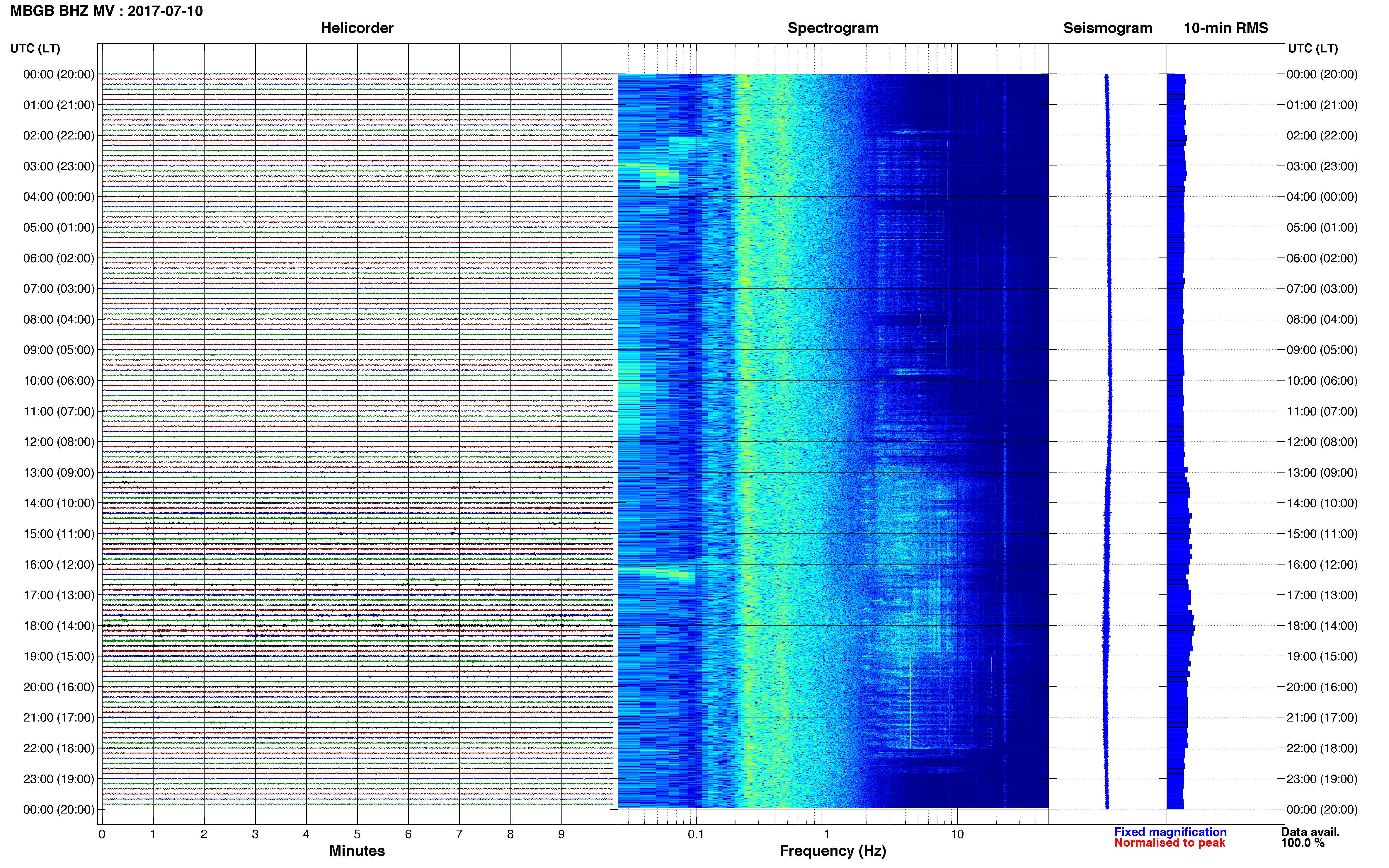Choose '12:00 (08:00)' on the right time axis

point(1322,442)
